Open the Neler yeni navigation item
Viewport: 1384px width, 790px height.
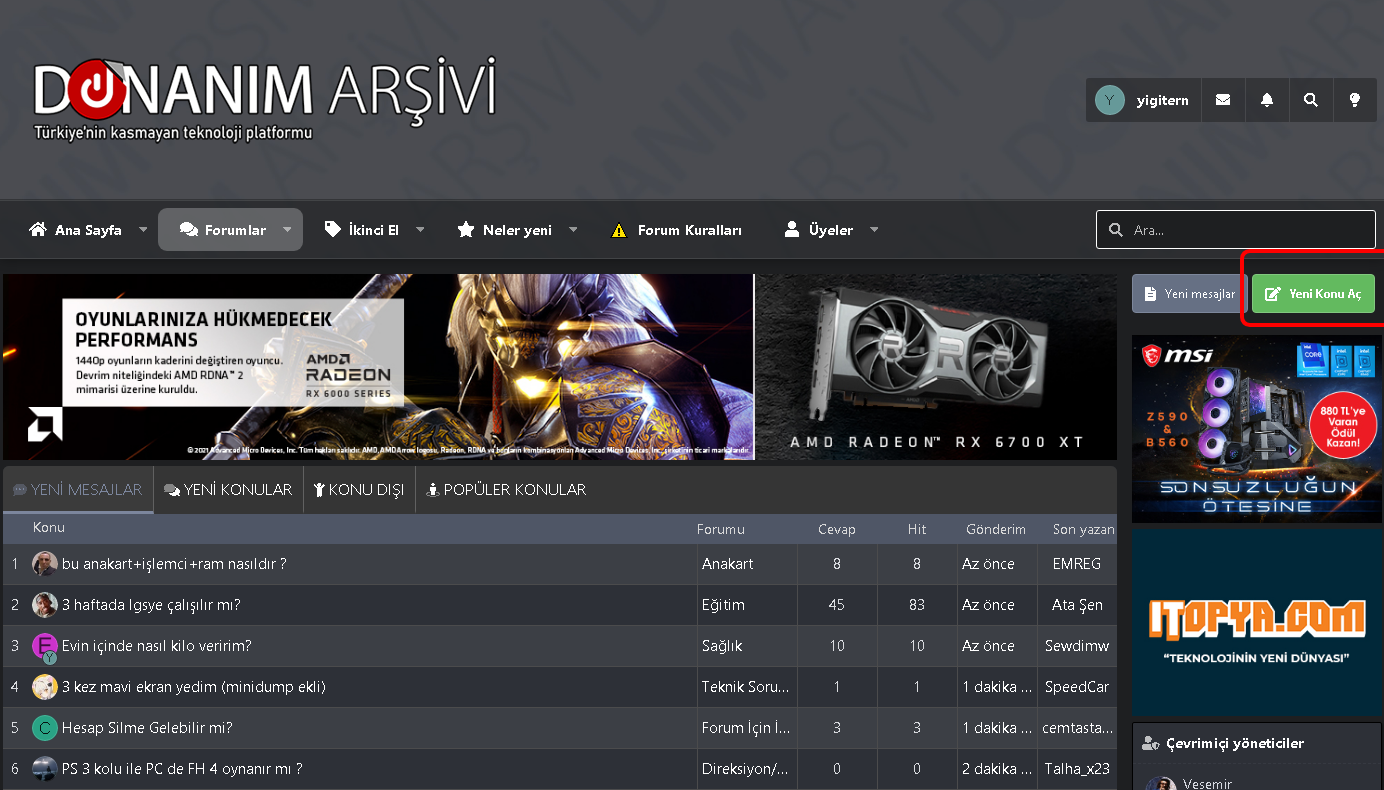(505, 230)
